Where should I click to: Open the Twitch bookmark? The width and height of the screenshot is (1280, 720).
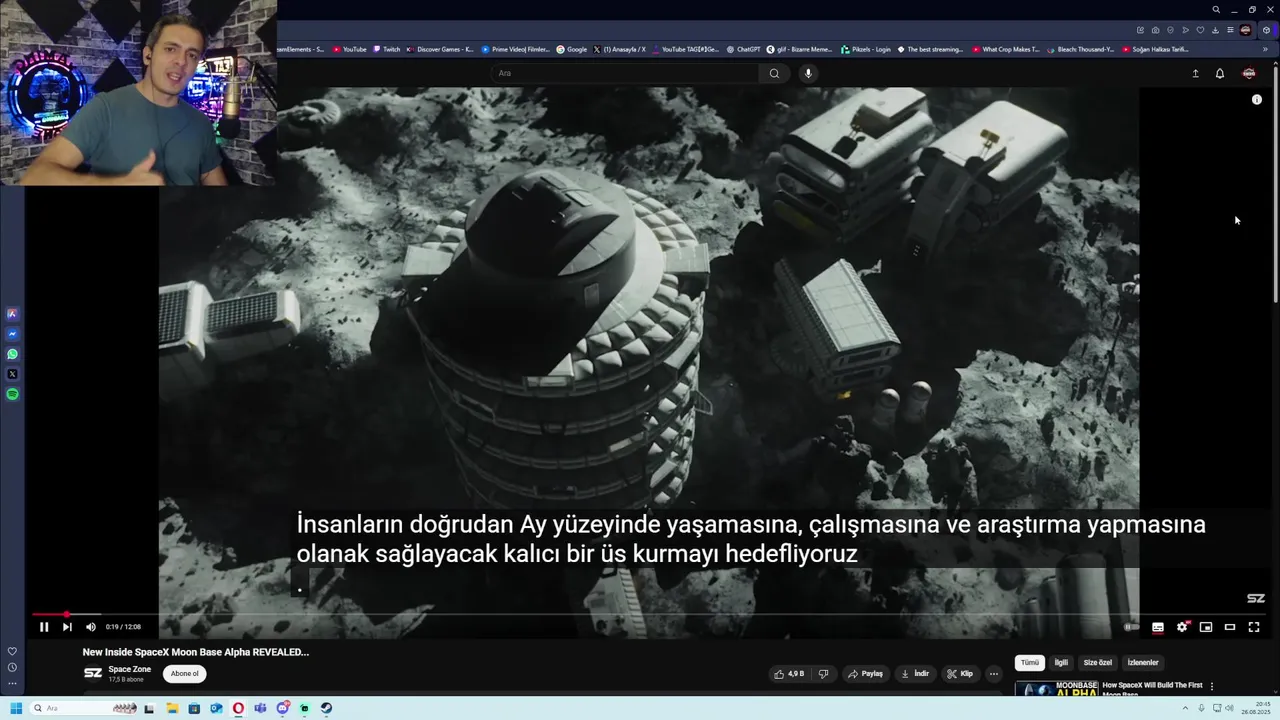(x=388, y=49)
